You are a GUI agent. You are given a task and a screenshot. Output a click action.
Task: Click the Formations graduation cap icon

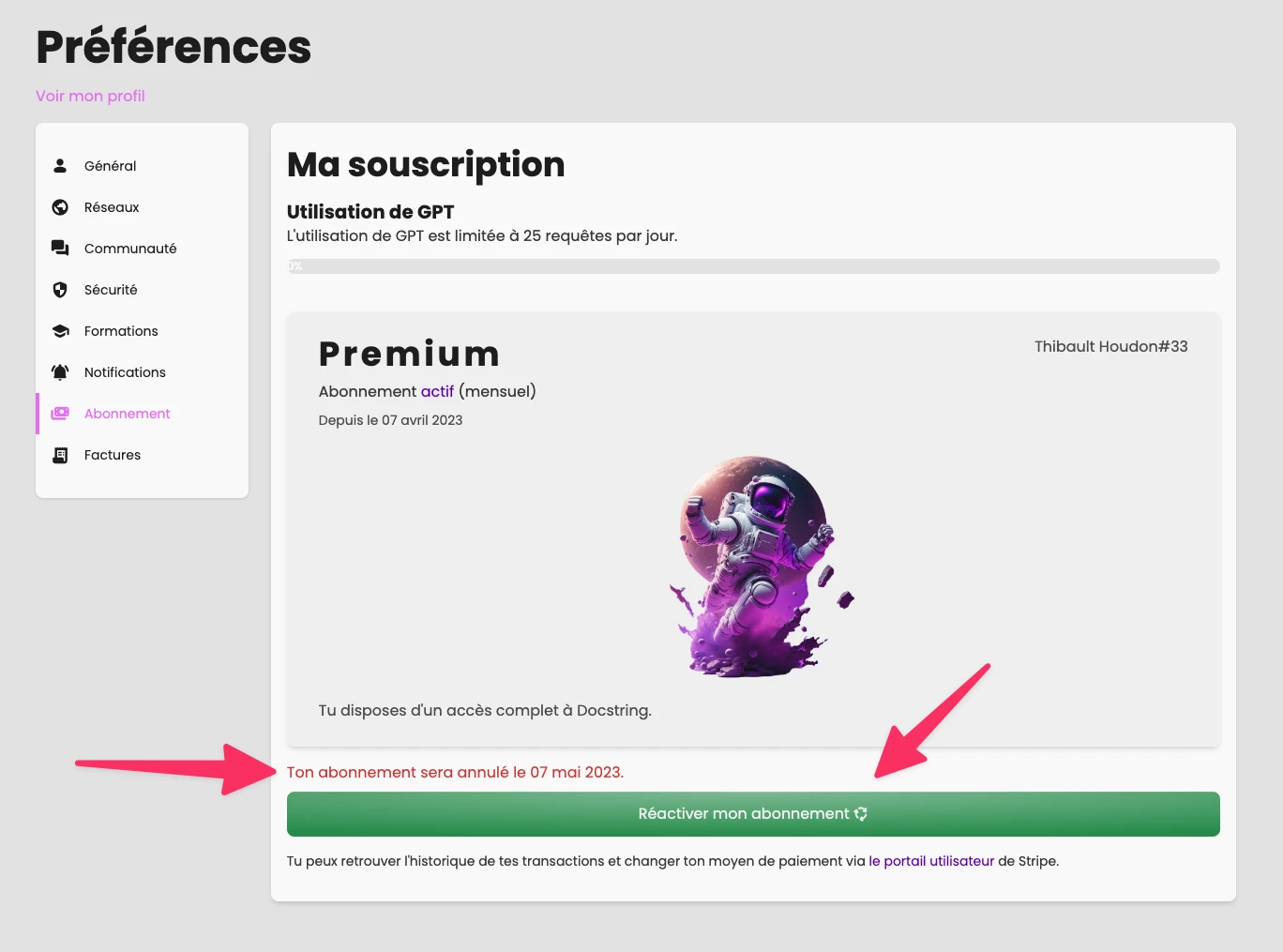60,331
